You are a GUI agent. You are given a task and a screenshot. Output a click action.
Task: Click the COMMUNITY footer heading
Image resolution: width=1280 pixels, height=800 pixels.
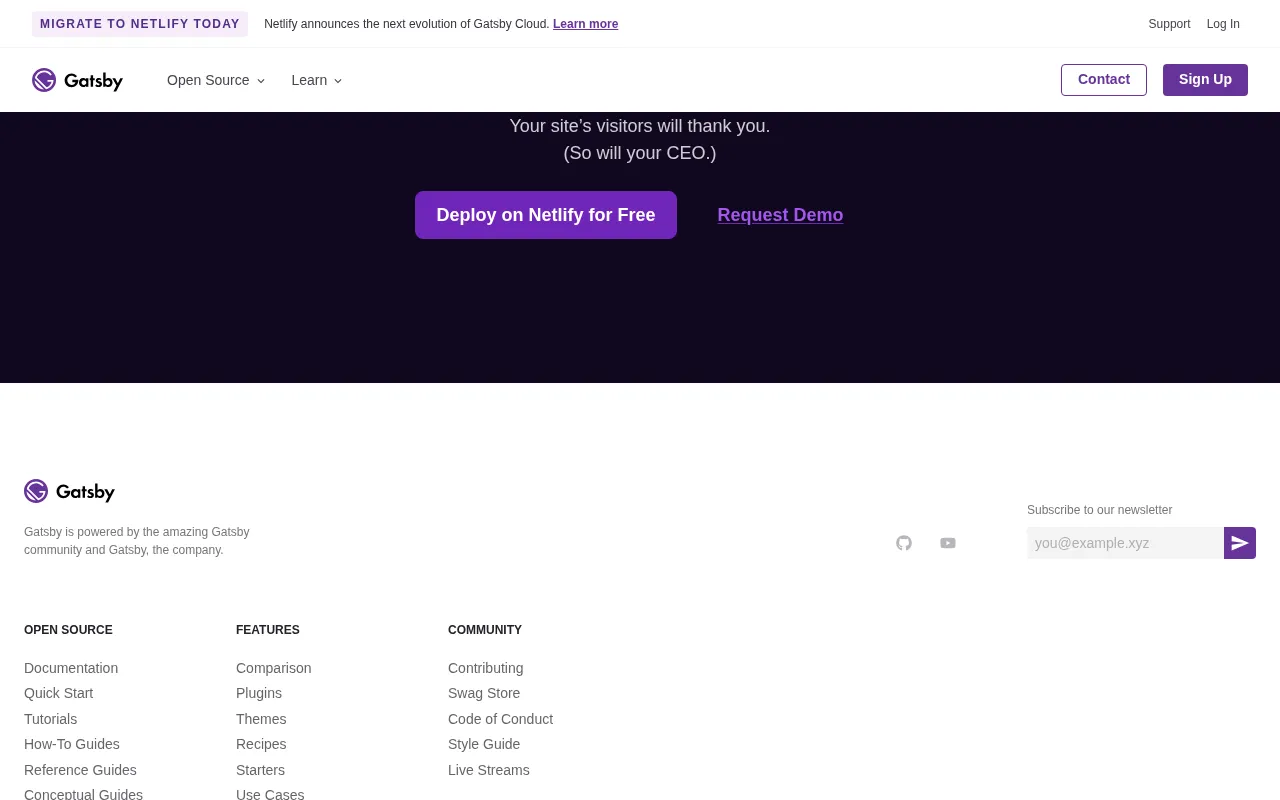click(485, 630)
